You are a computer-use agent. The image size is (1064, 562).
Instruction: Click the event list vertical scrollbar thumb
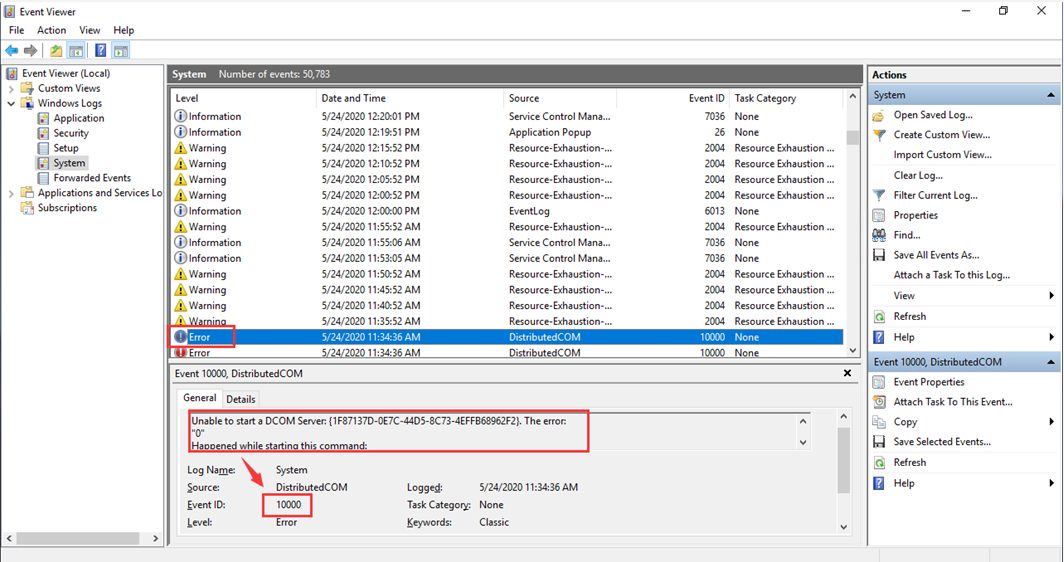(853, 138)
